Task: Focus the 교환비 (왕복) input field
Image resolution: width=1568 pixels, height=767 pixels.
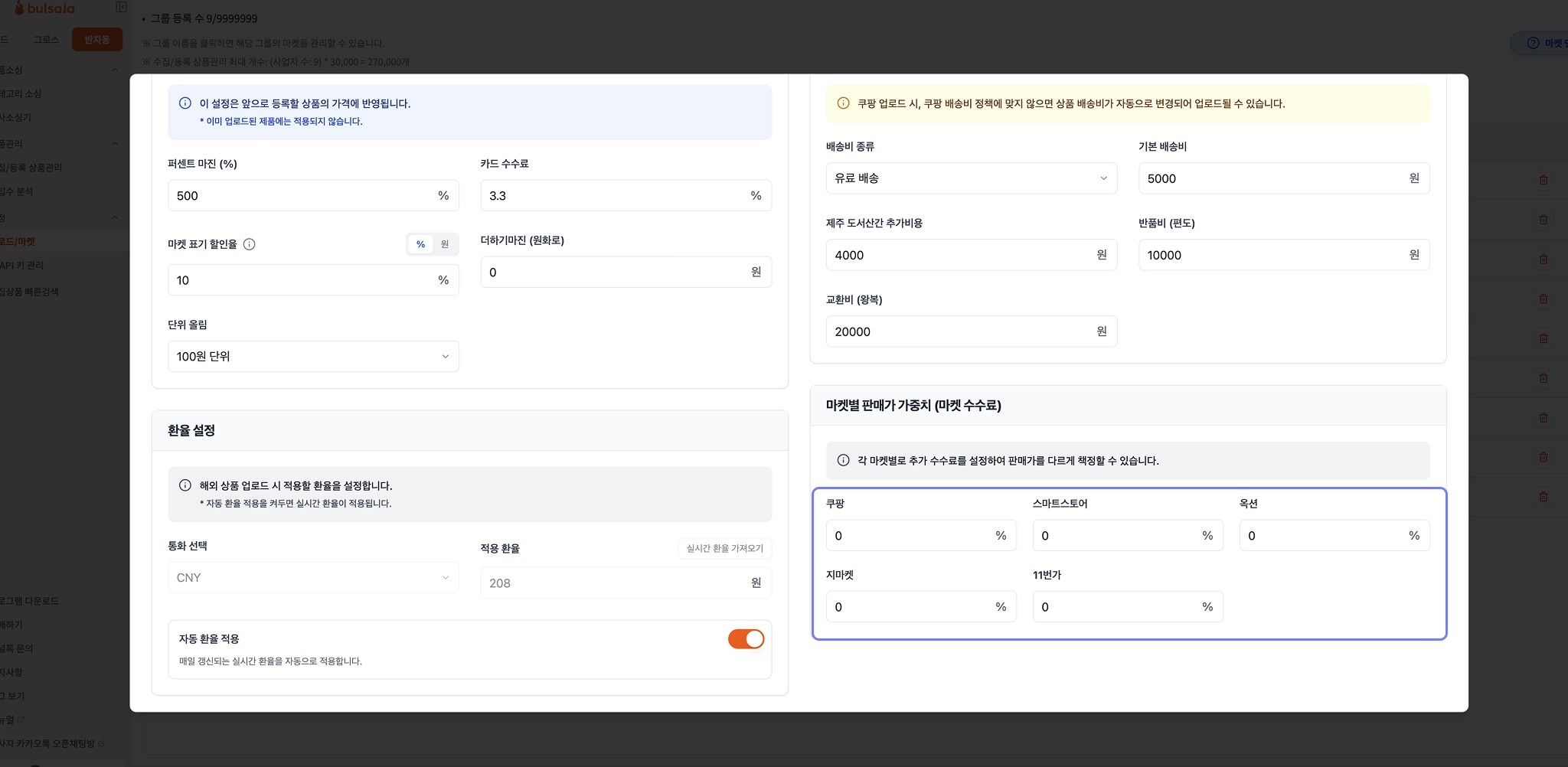Action: 972,331
